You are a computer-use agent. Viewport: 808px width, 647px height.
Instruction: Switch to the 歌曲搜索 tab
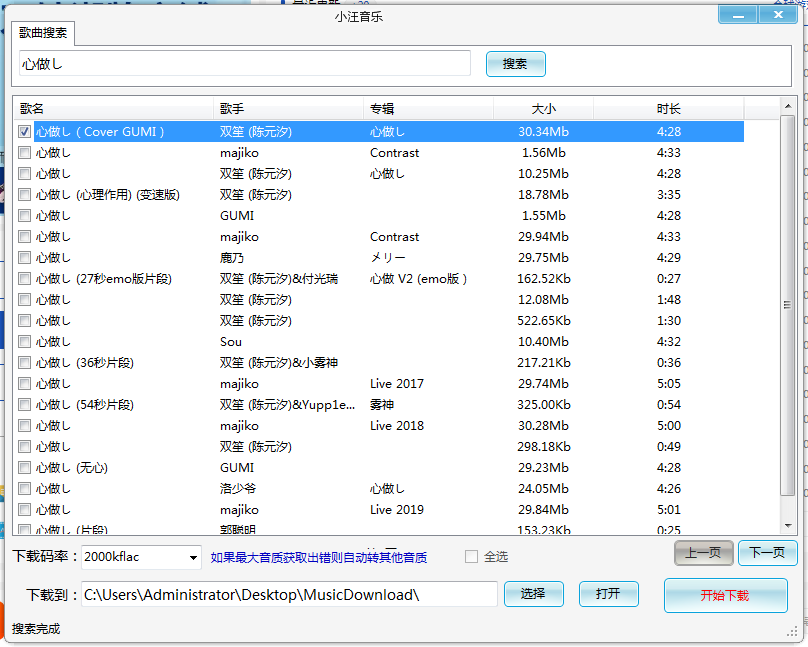[44, 33]
